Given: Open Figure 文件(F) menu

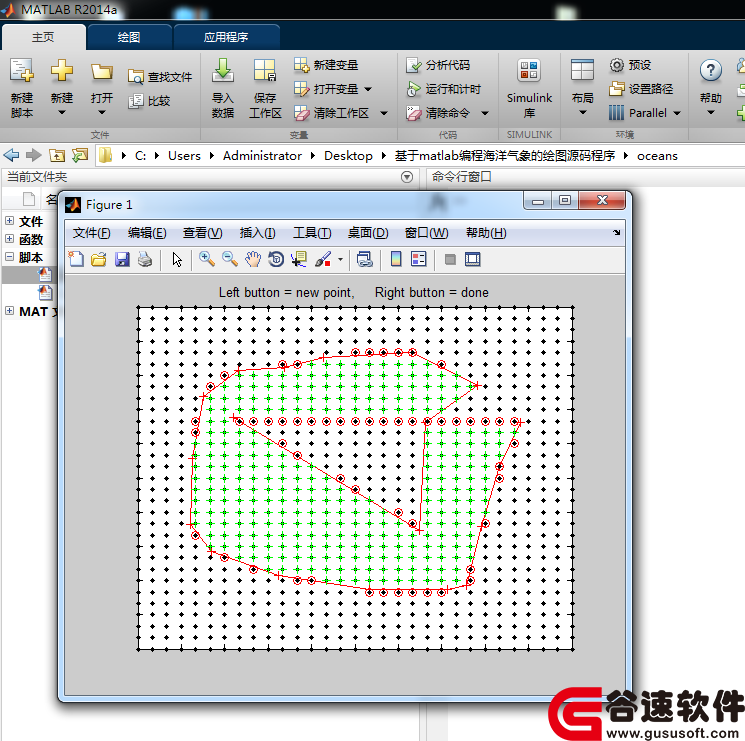Looking at the screenshot, I should pos(92,233).
